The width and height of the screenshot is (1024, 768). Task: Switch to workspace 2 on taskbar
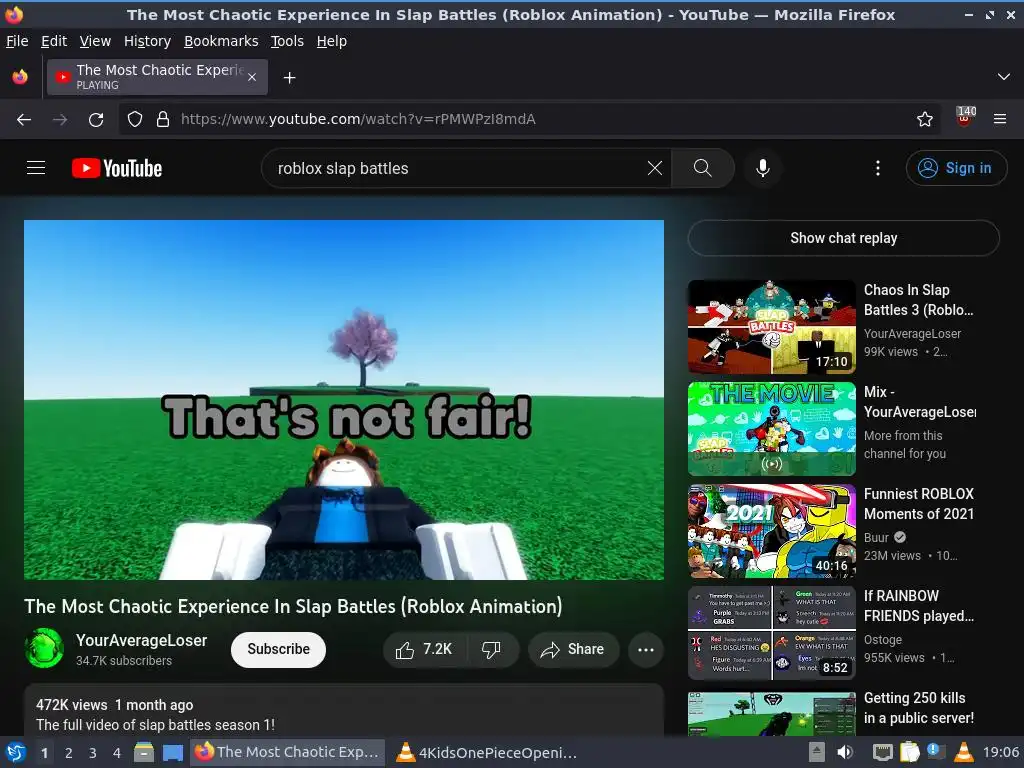[x=69, y=753]
